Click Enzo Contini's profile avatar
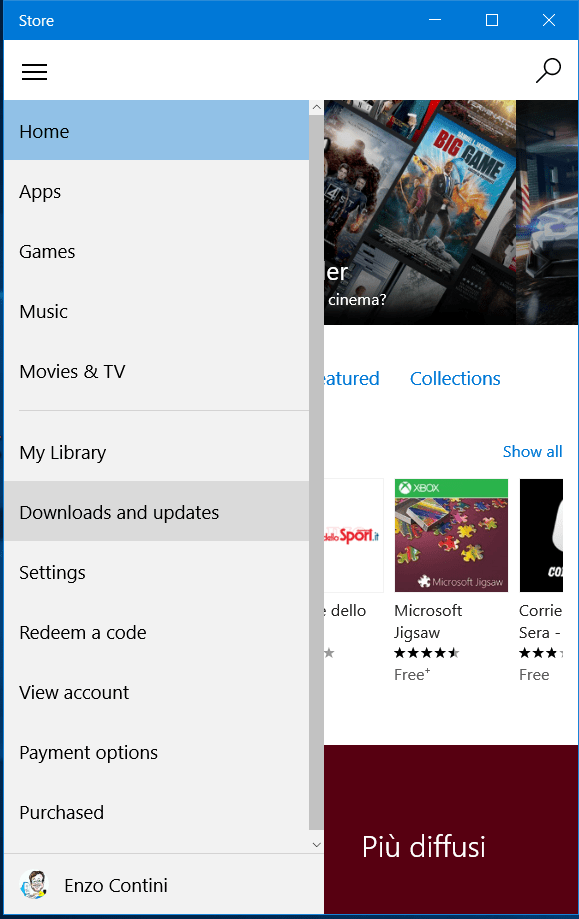 [33, 884]
